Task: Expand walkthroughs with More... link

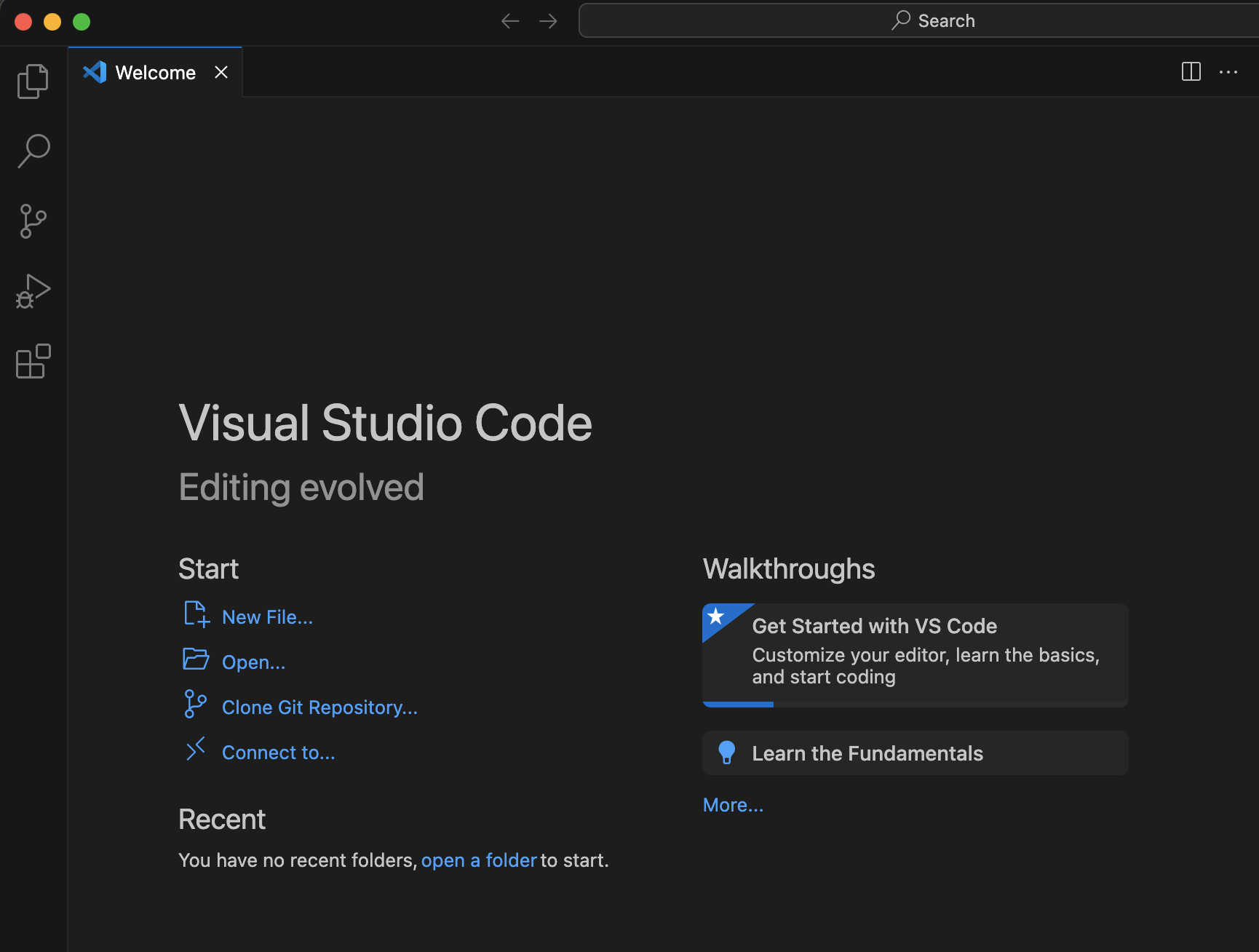Action: pos(733,805)
